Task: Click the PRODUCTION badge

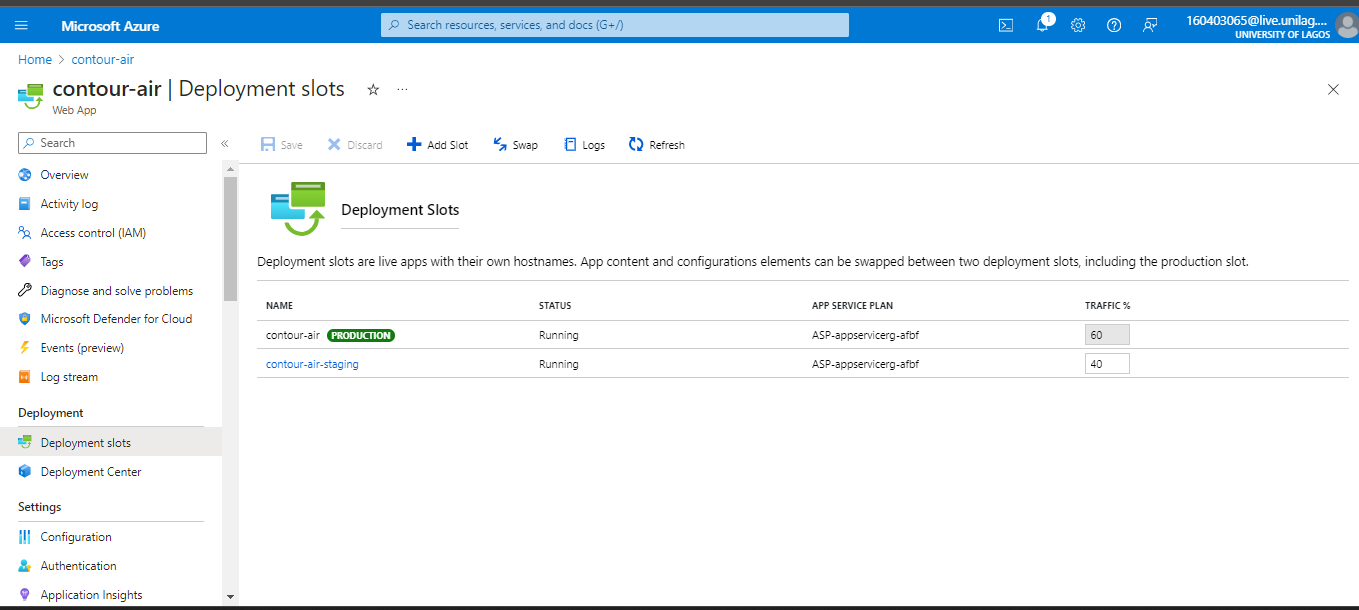Action: click(x=361, y=335)
